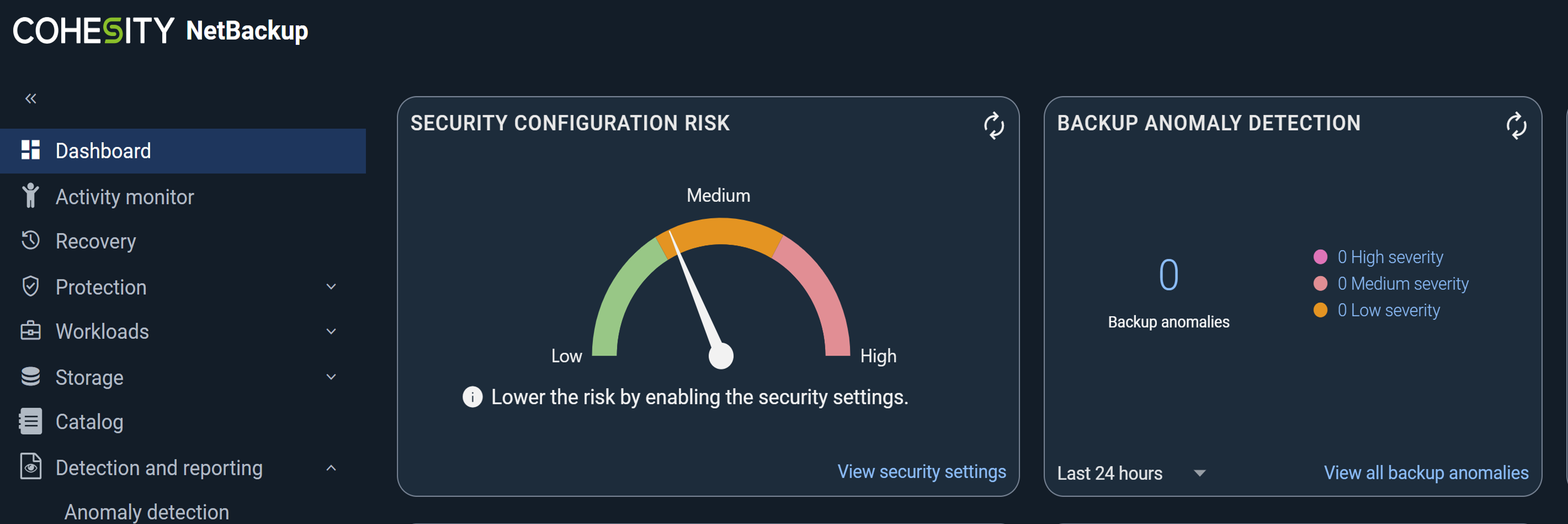
Task: Expand the Storage menu chevron
Action: (x=331, y=377)
